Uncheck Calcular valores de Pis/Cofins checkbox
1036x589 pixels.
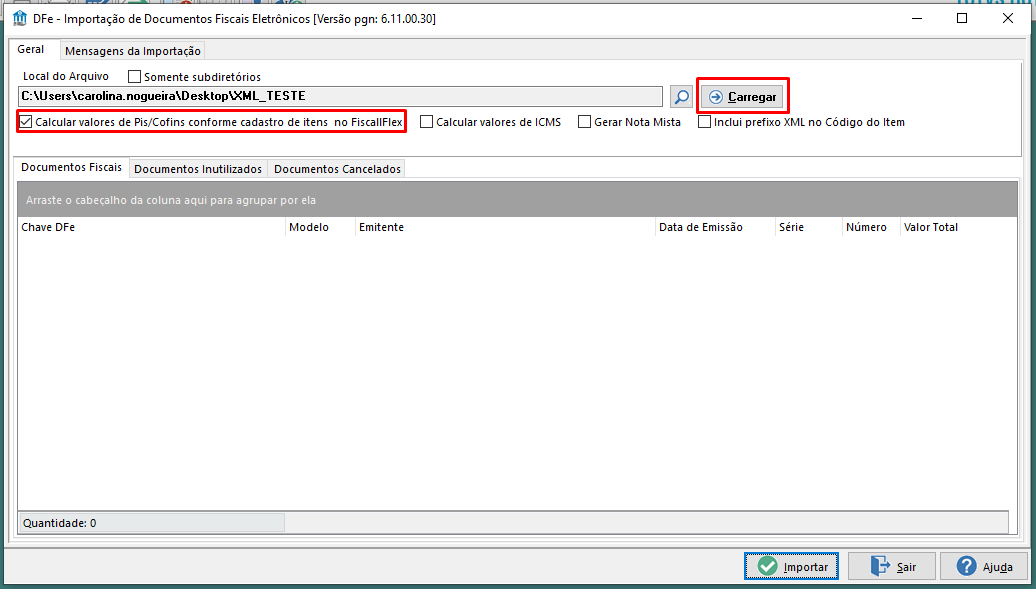click(26, 122)
